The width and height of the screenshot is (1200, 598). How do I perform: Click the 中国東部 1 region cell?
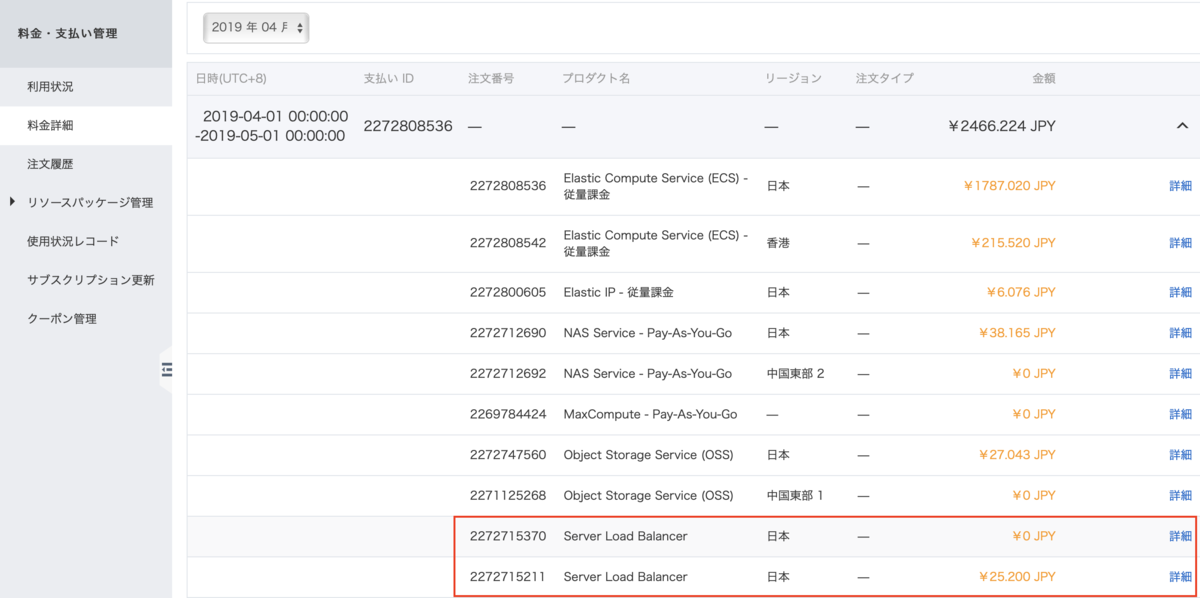(x=795, y=495)
